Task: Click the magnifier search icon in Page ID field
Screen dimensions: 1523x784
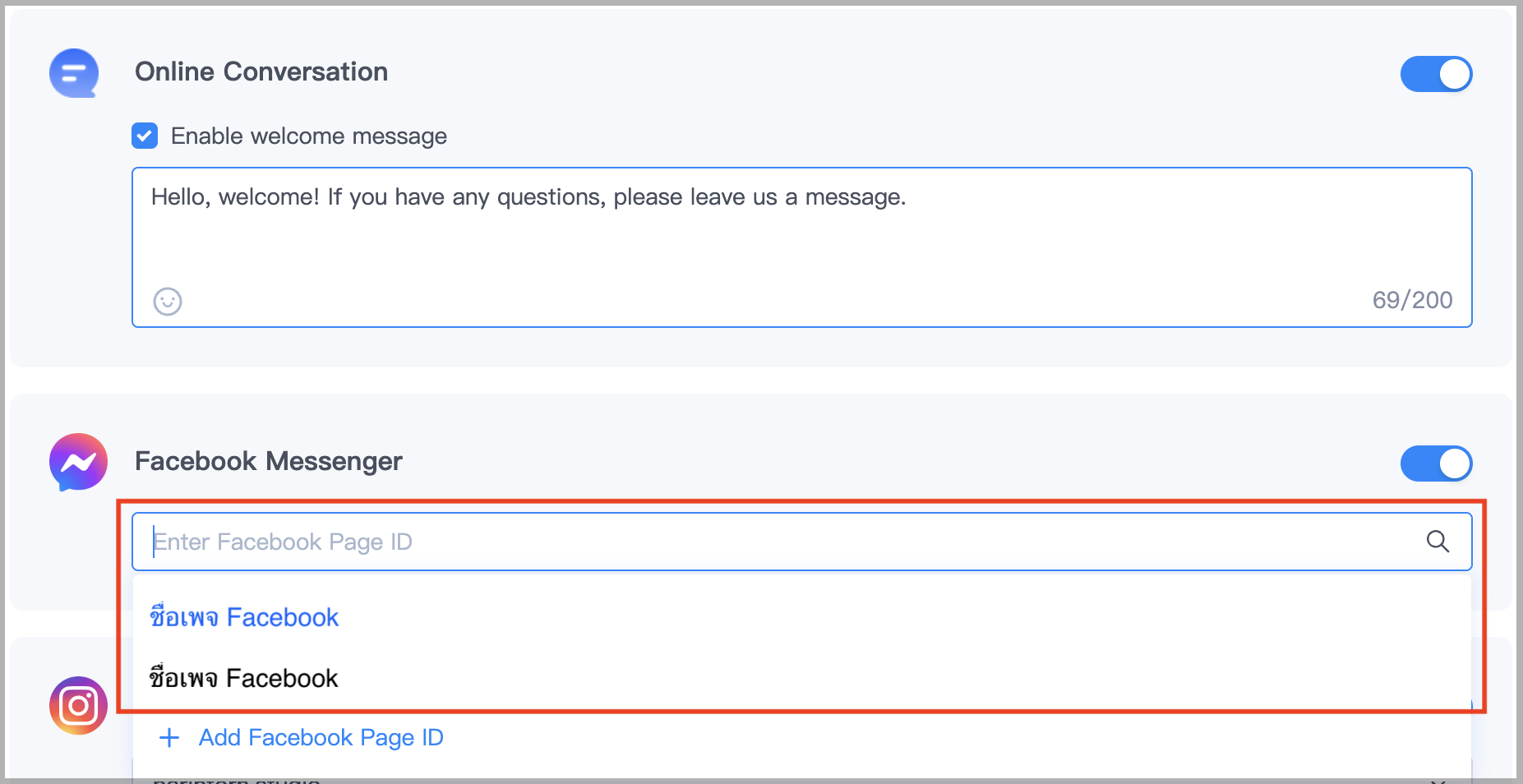Action: (x=1438, y=542)
